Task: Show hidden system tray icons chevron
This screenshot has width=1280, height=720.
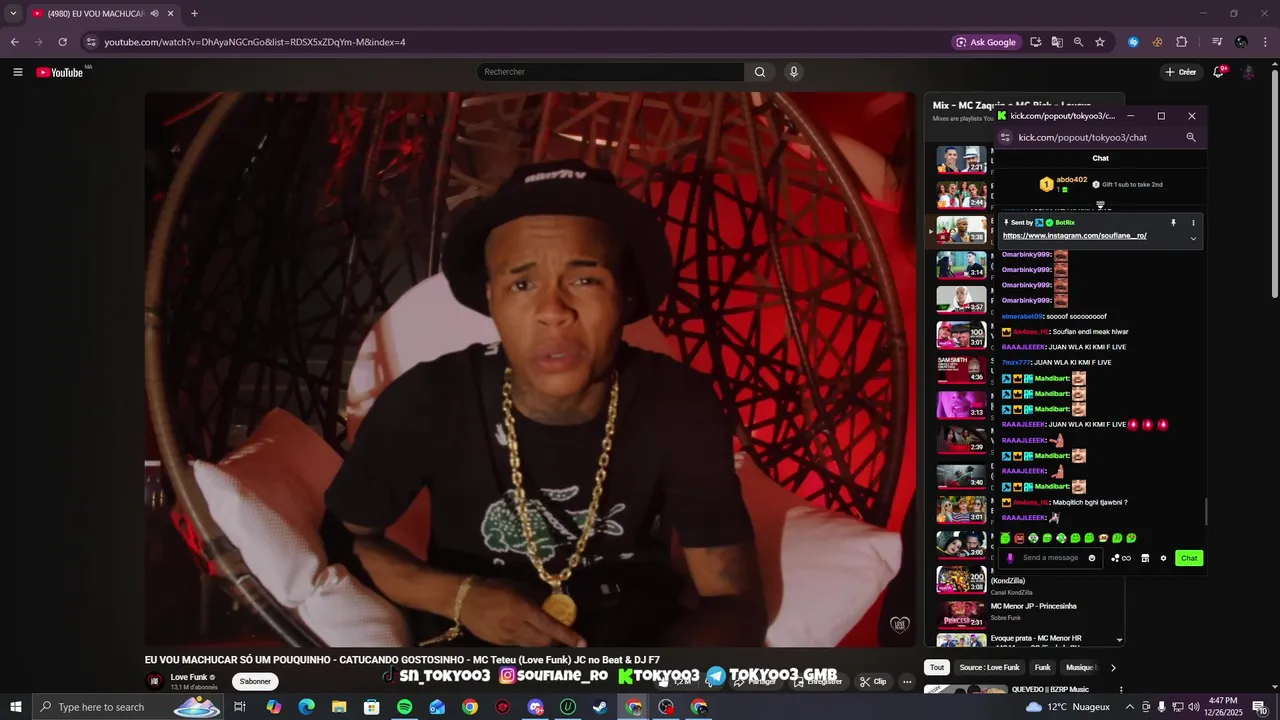Action: pyautogui.click(x=1130, y=707)
